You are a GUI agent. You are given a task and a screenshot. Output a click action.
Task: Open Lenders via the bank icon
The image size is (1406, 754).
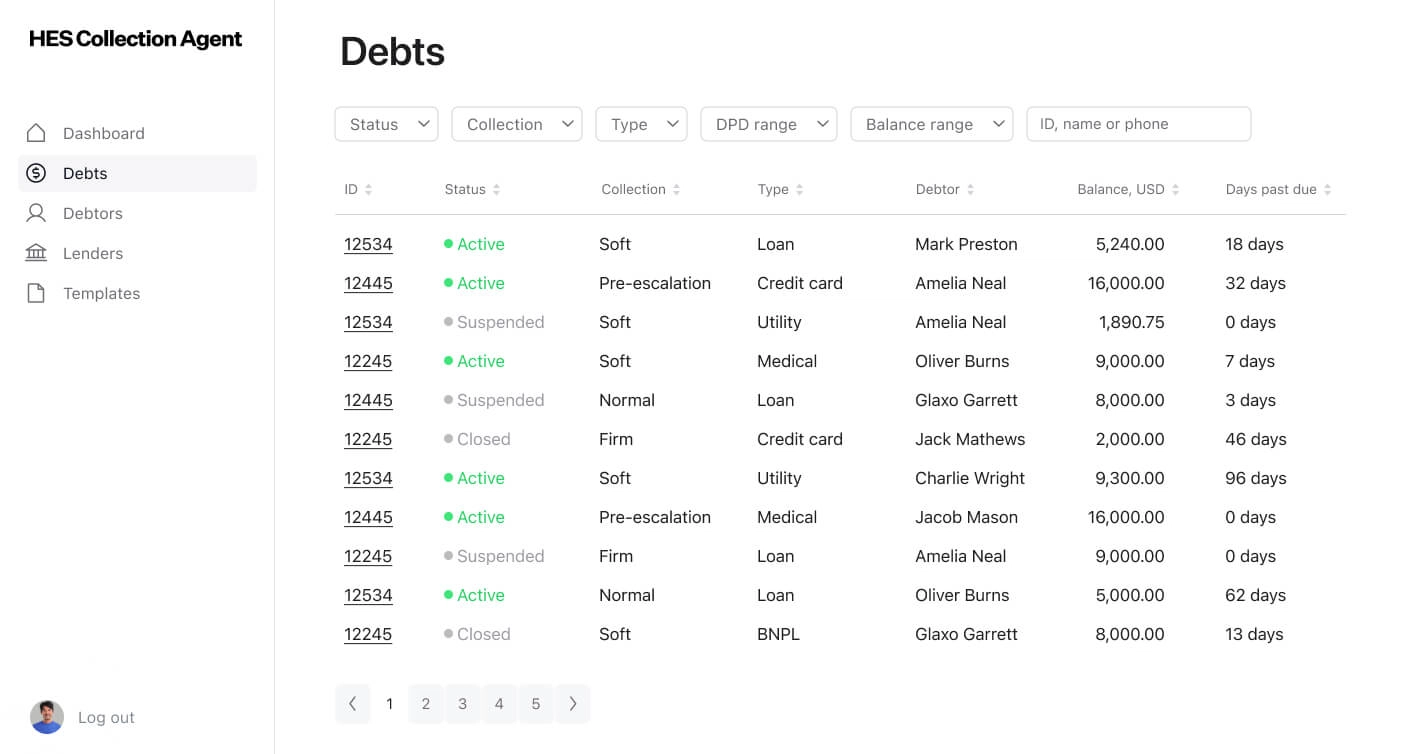[37, 252]
